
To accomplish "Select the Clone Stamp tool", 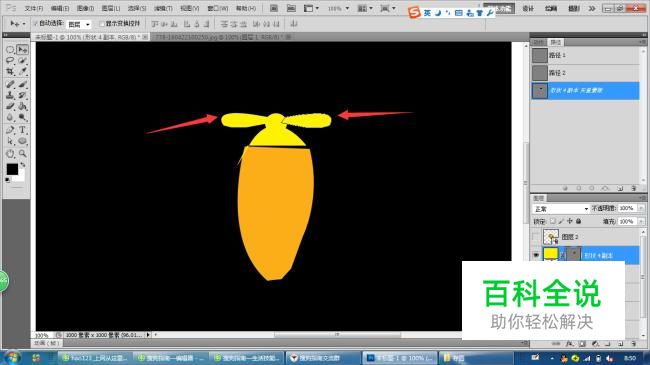I will [x=10, y=95].
